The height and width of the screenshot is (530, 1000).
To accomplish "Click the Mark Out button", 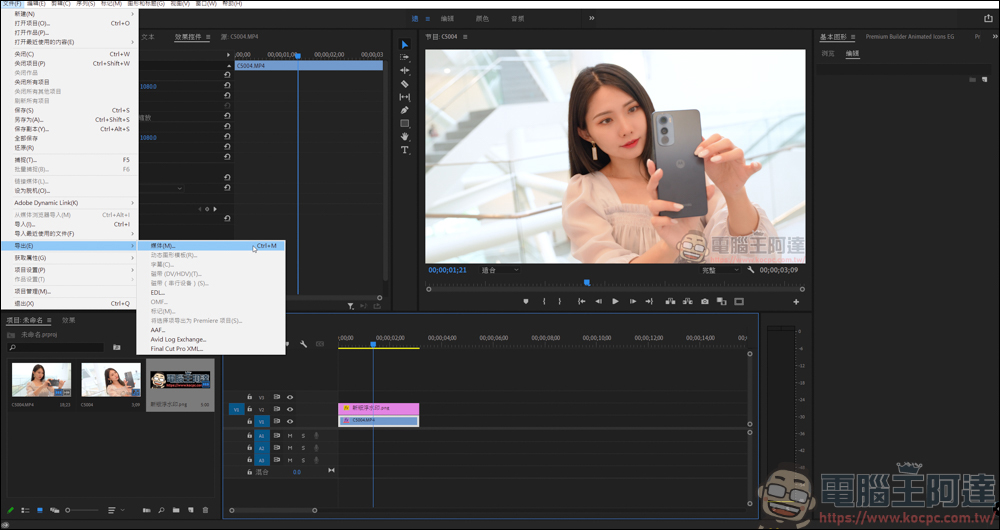I will [560, 302].
